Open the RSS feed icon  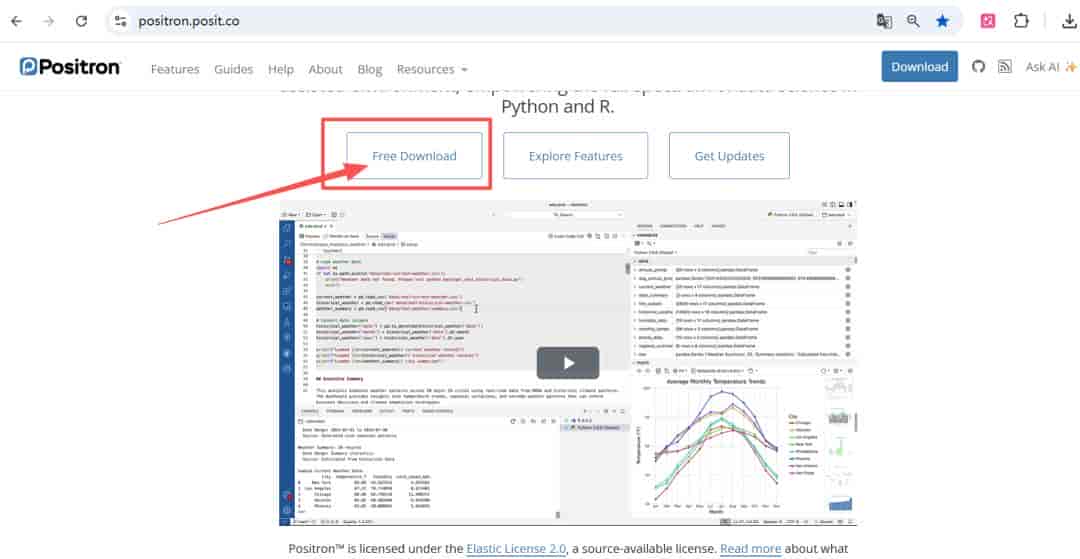point(1005,67)
